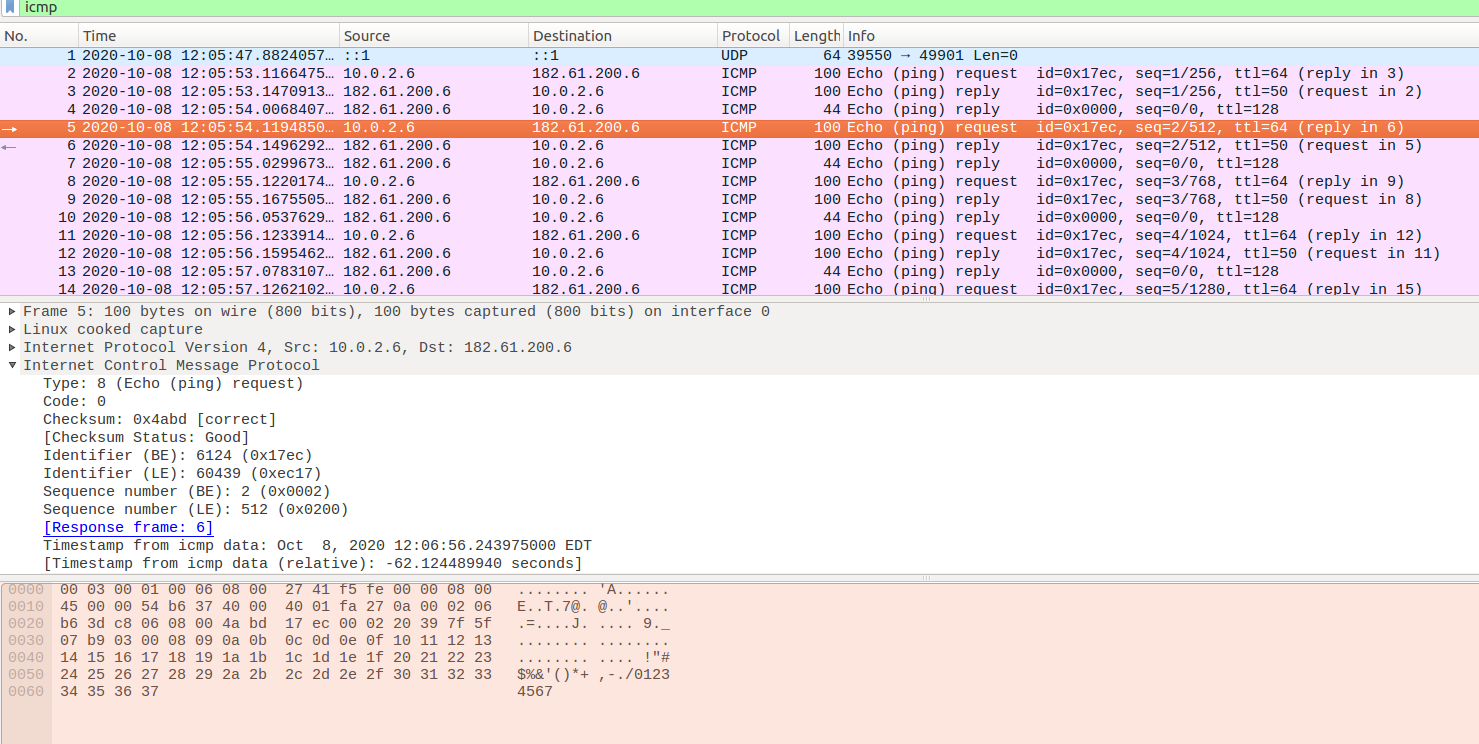Sort by the Length column header

816,36
